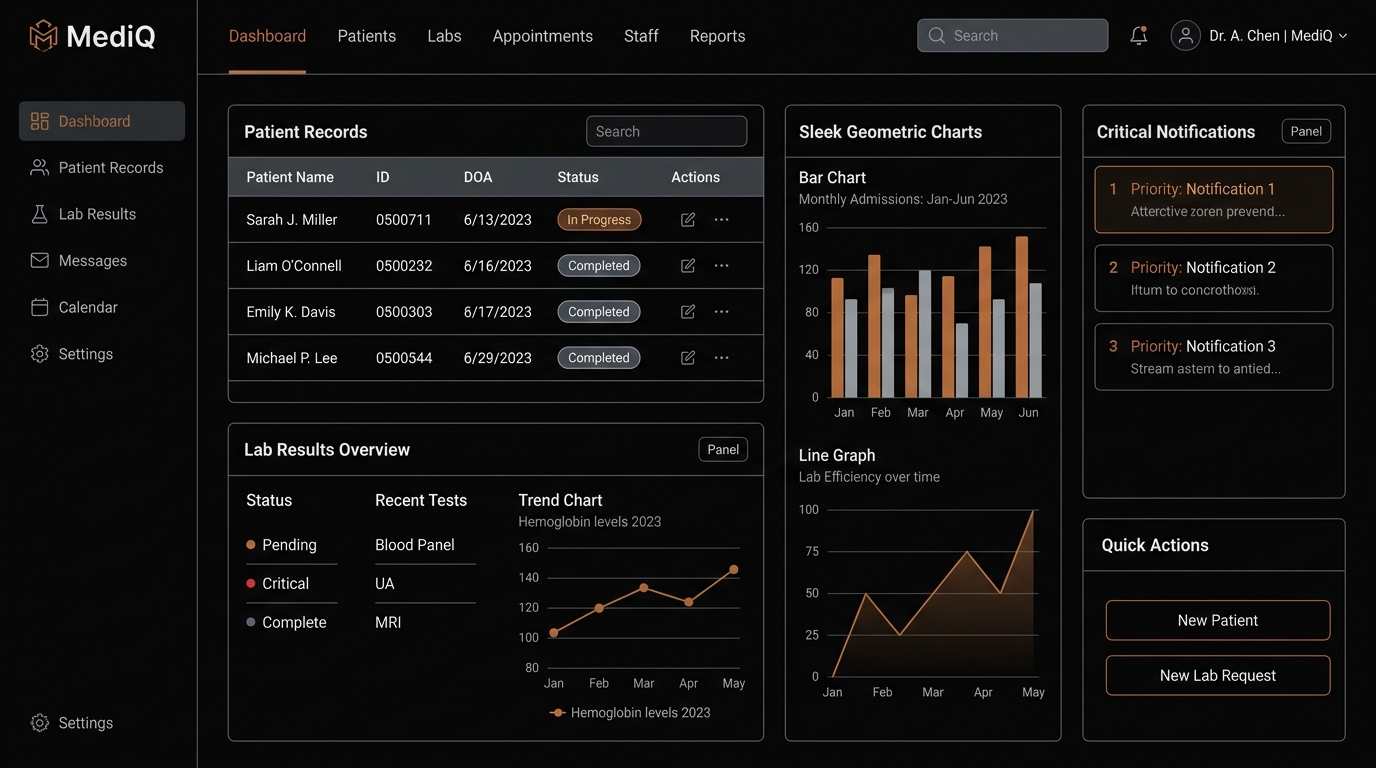Click the Pending status entry
The height and width of the screenshot is (768, 1376).
[281, 545]
